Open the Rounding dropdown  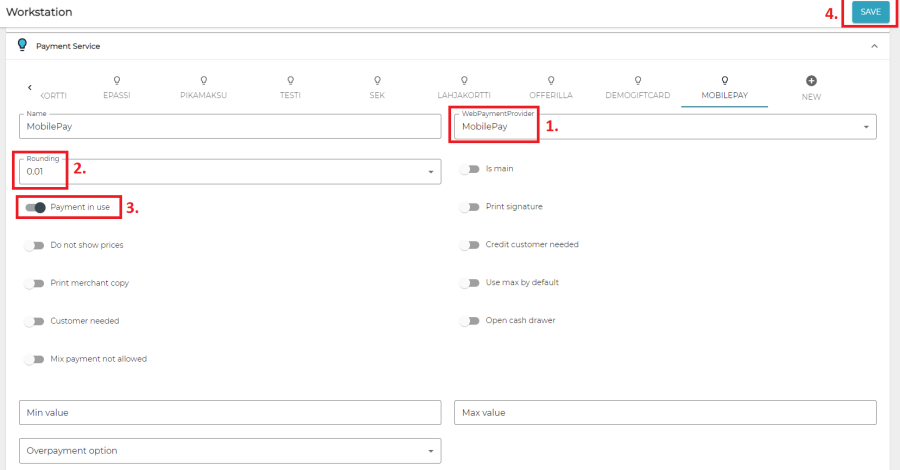click(431, 172)
